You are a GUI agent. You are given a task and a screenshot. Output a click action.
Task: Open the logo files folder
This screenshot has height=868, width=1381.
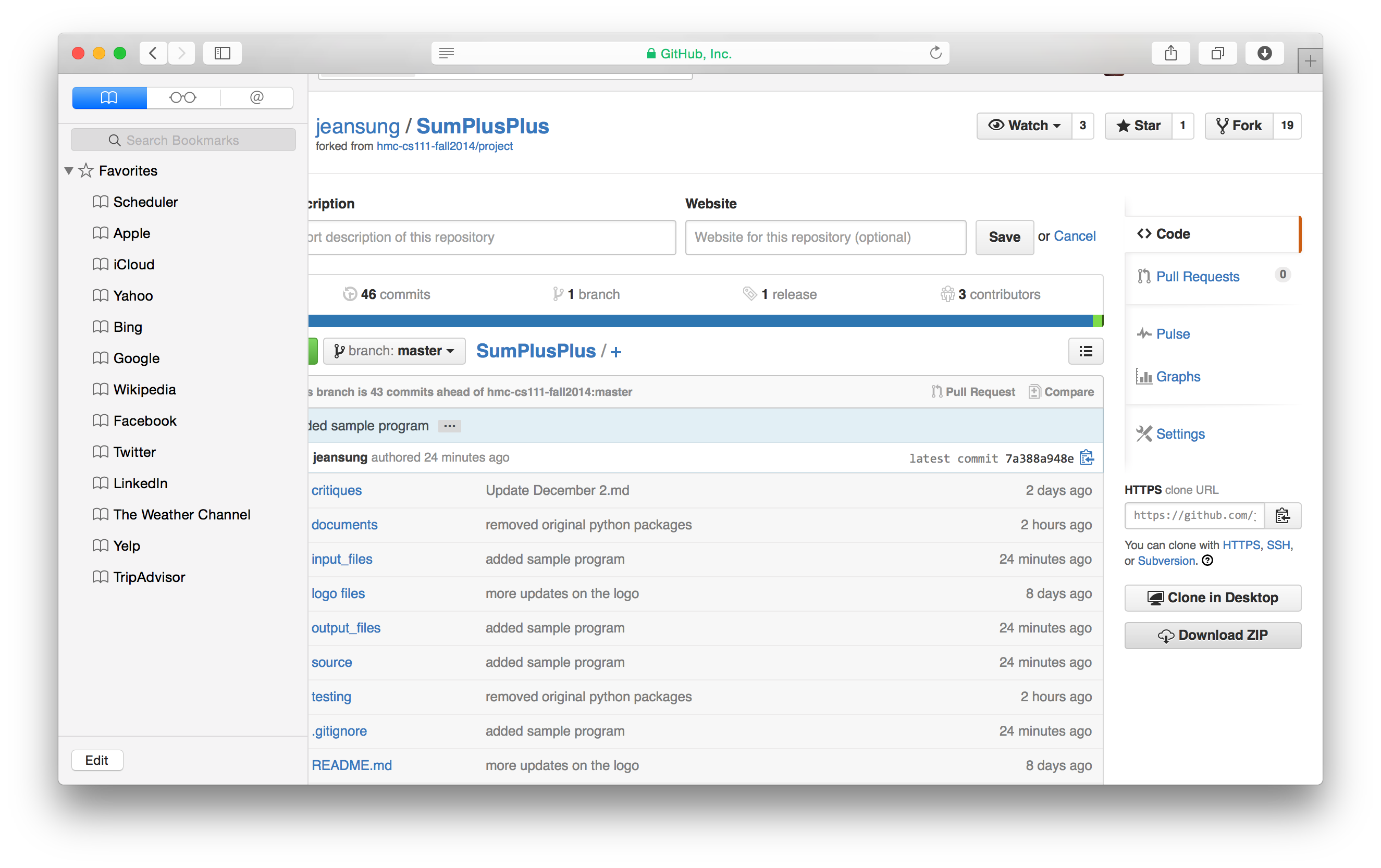(x=338, y=593)
